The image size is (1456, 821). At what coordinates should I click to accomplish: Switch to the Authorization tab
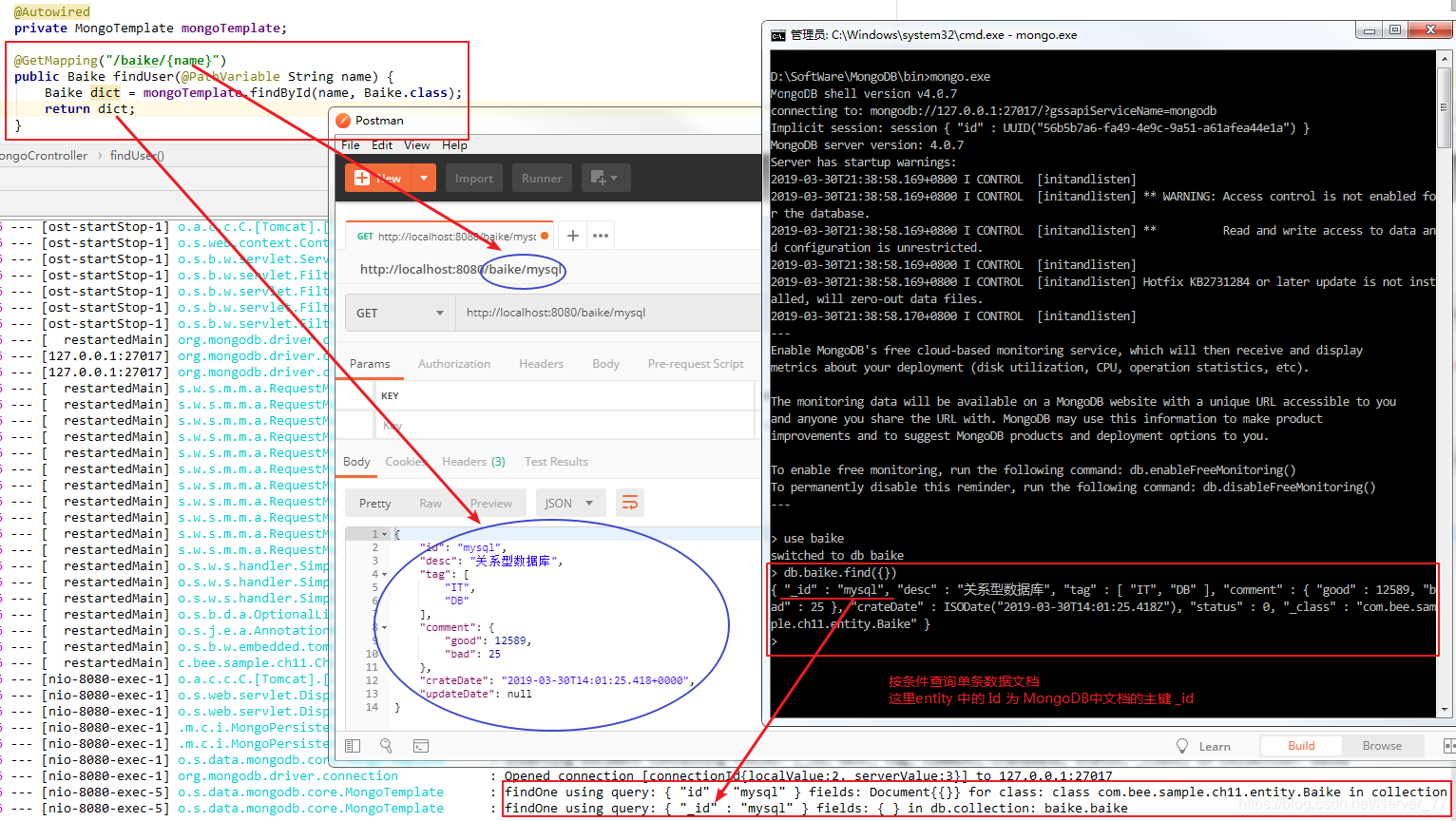click(454, 364)
